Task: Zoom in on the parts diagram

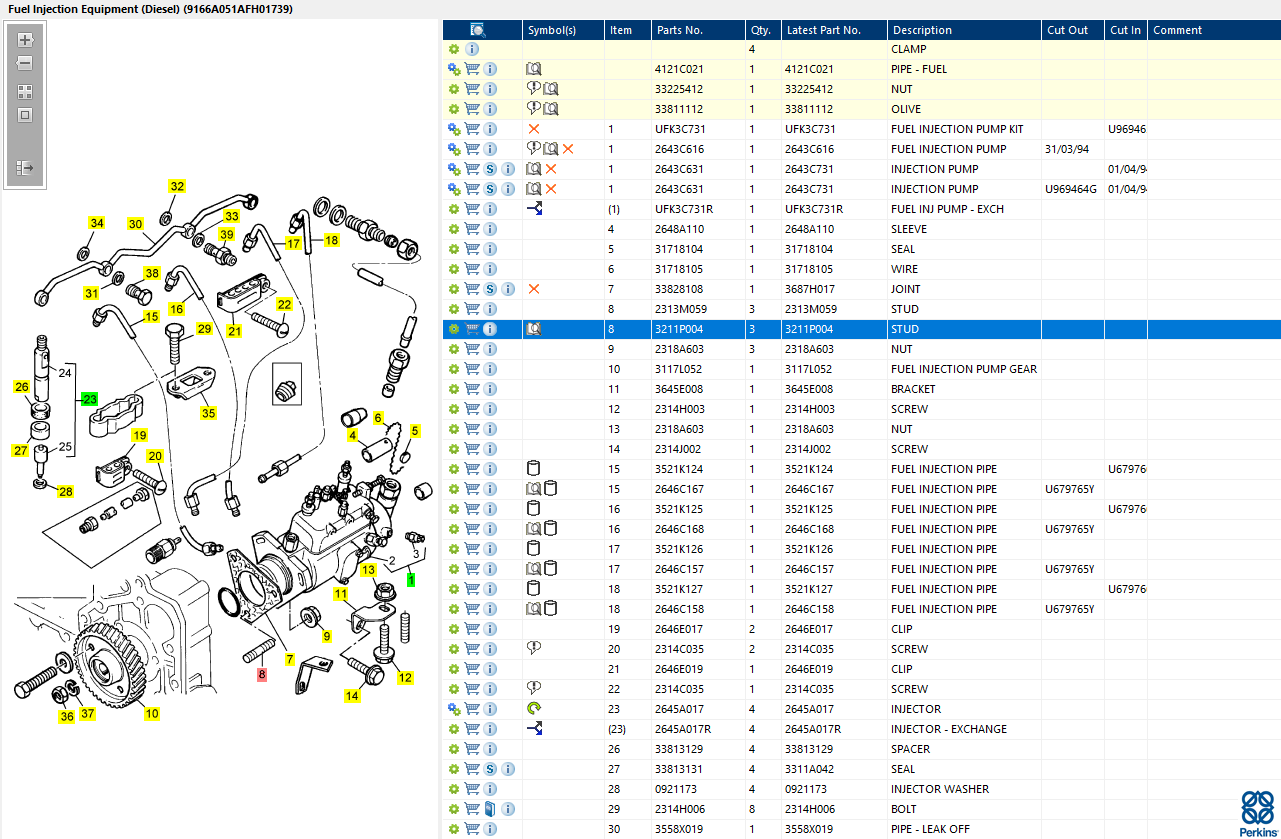Action: click(x=25, y=41)
